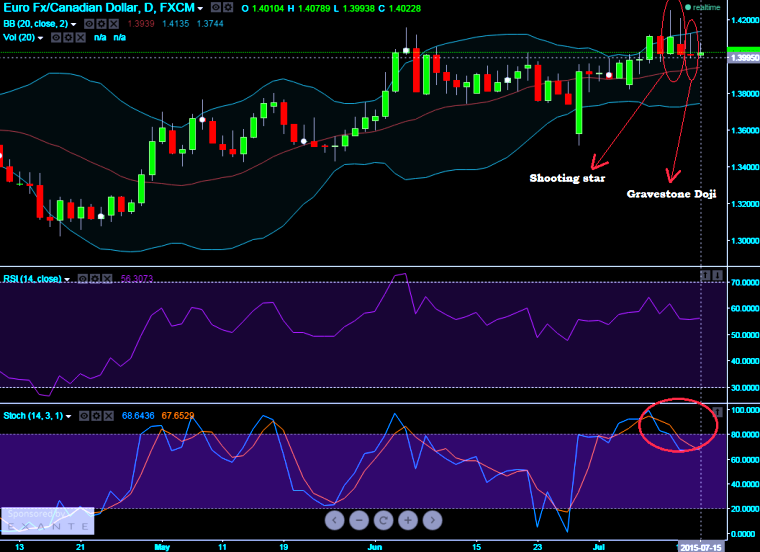The height and width of the screenshot is (552, 760).
Task: Click the RSI (14, close) label
Action: point(32,279)
